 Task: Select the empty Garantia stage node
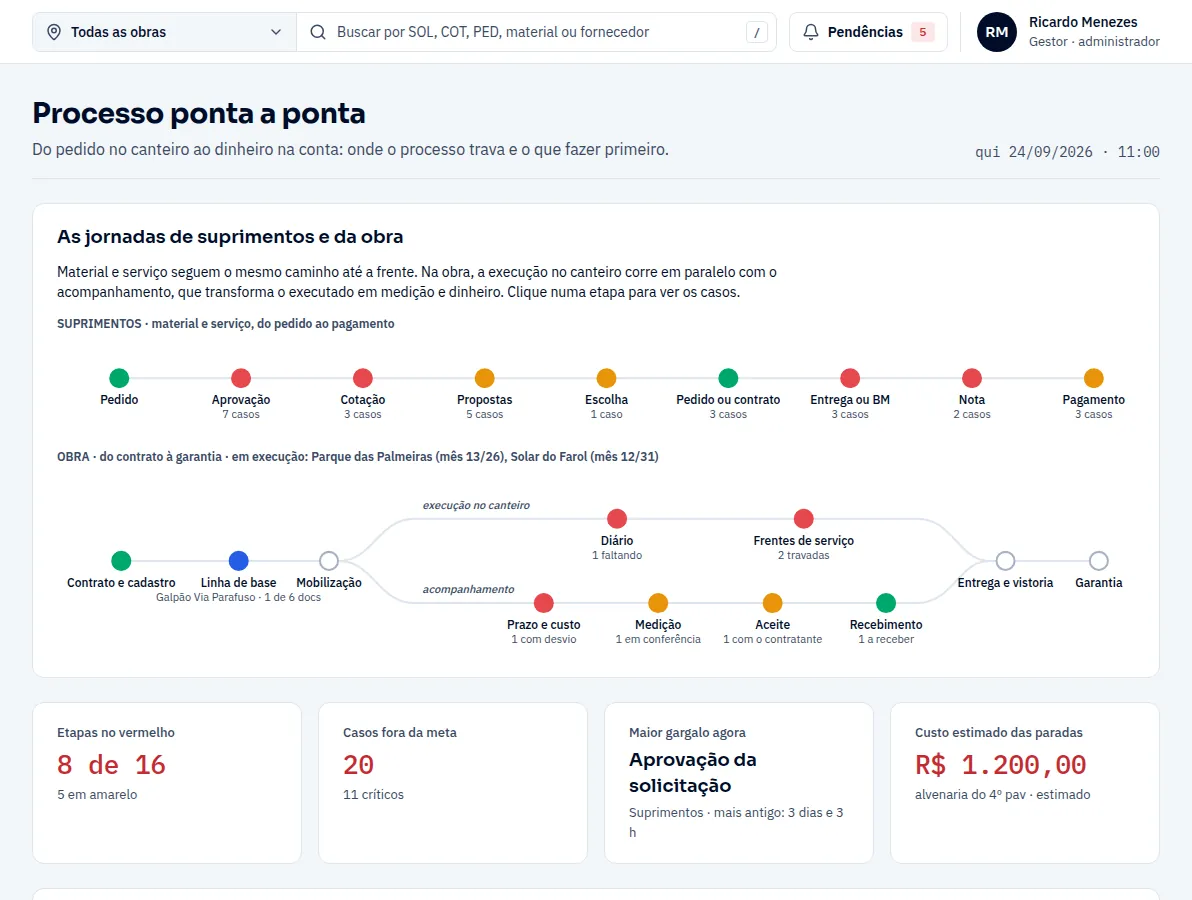click(x=1098, y=561)
